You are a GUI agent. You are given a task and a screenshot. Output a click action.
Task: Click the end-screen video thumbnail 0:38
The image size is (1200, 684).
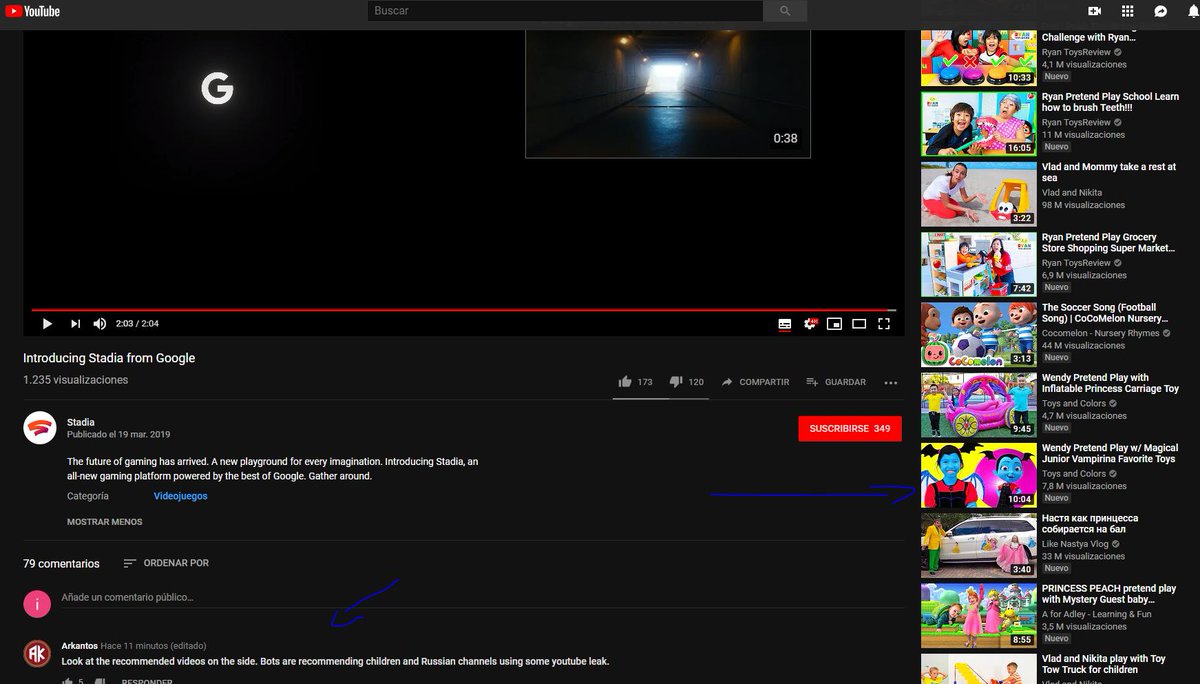[x=668, y=93]
